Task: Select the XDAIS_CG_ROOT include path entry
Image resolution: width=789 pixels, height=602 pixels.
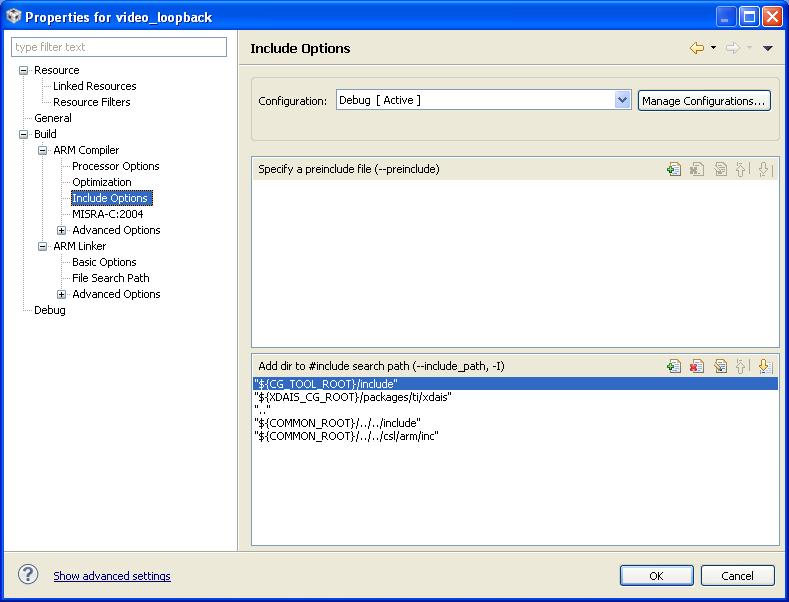Action: (x=354, y=397)
